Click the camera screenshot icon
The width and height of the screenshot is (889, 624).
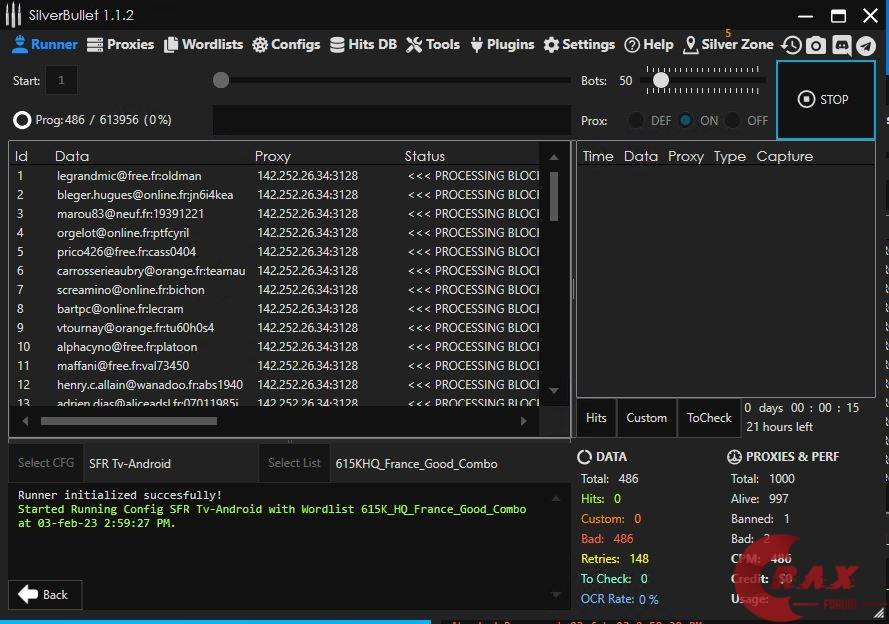tap(816, 45)
